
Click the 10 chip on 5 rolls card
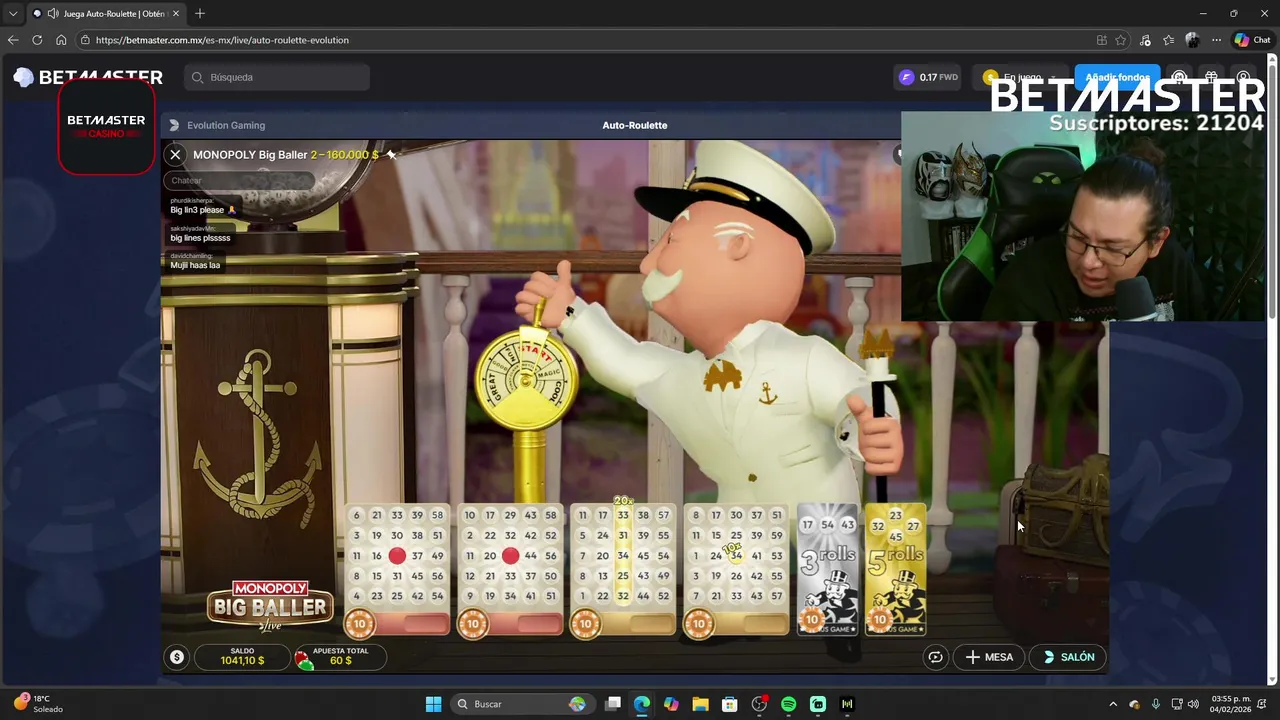coord(879,620)
